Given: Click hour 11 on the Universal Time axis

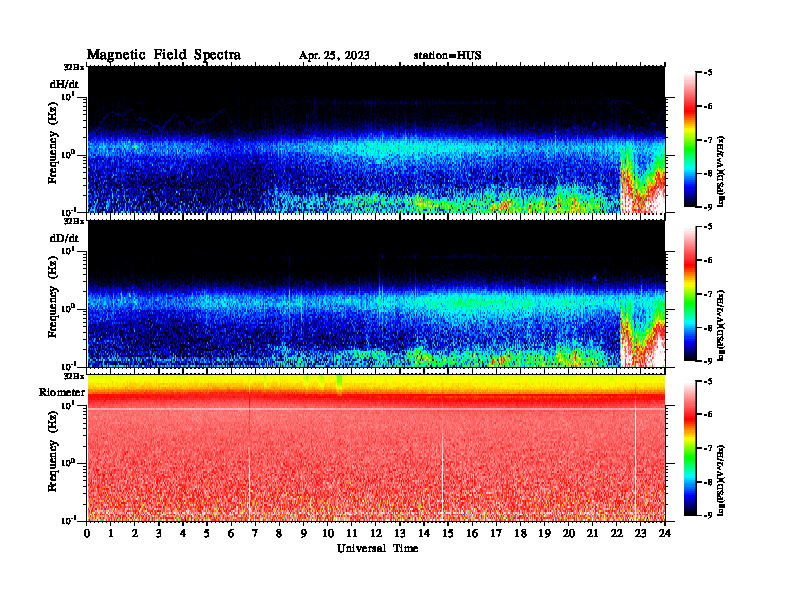Looking at the screenshot, I should point(352,533).
